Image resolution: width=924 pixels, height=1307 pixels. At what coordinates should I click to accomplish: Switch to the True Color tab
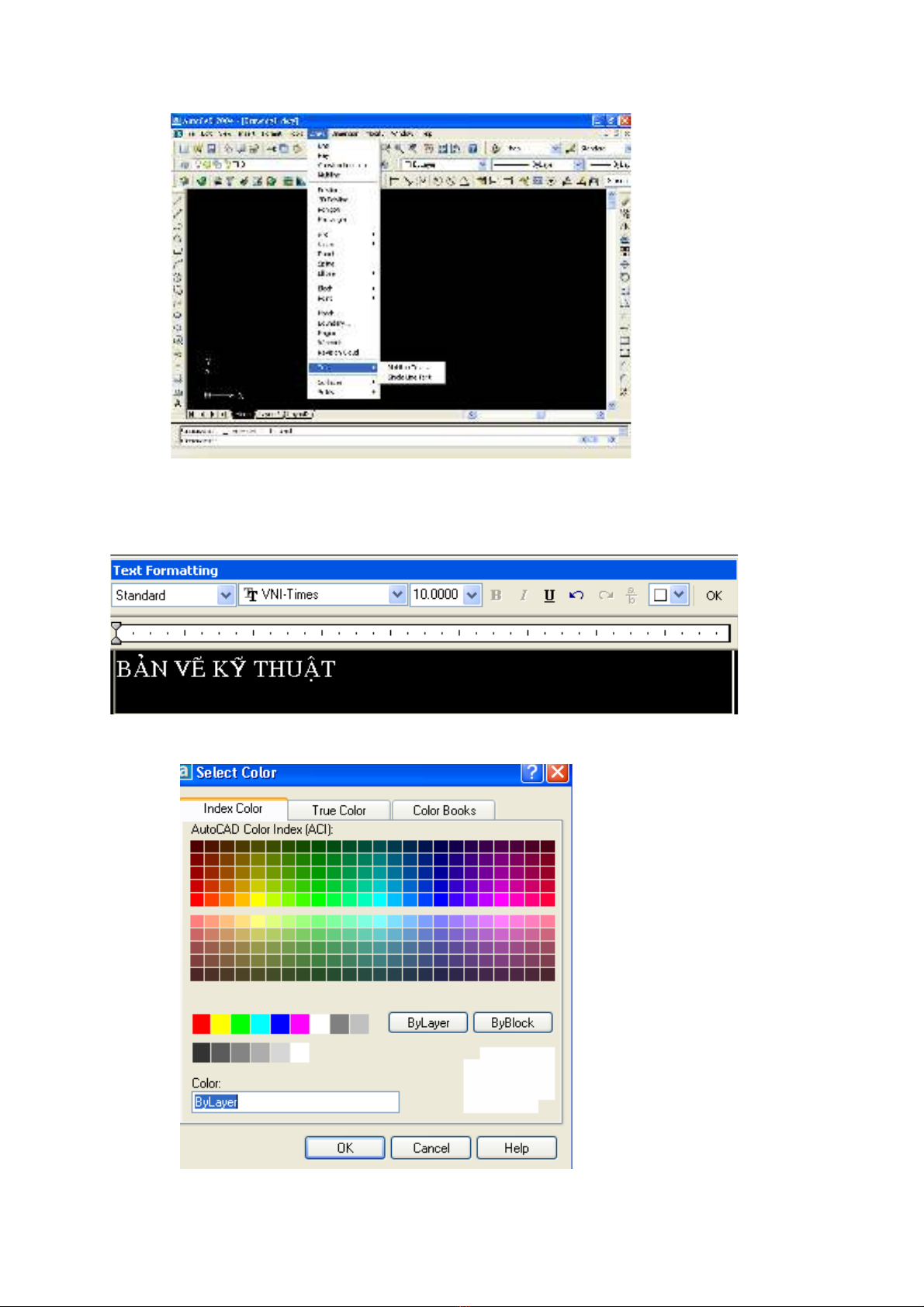point(339,811)
